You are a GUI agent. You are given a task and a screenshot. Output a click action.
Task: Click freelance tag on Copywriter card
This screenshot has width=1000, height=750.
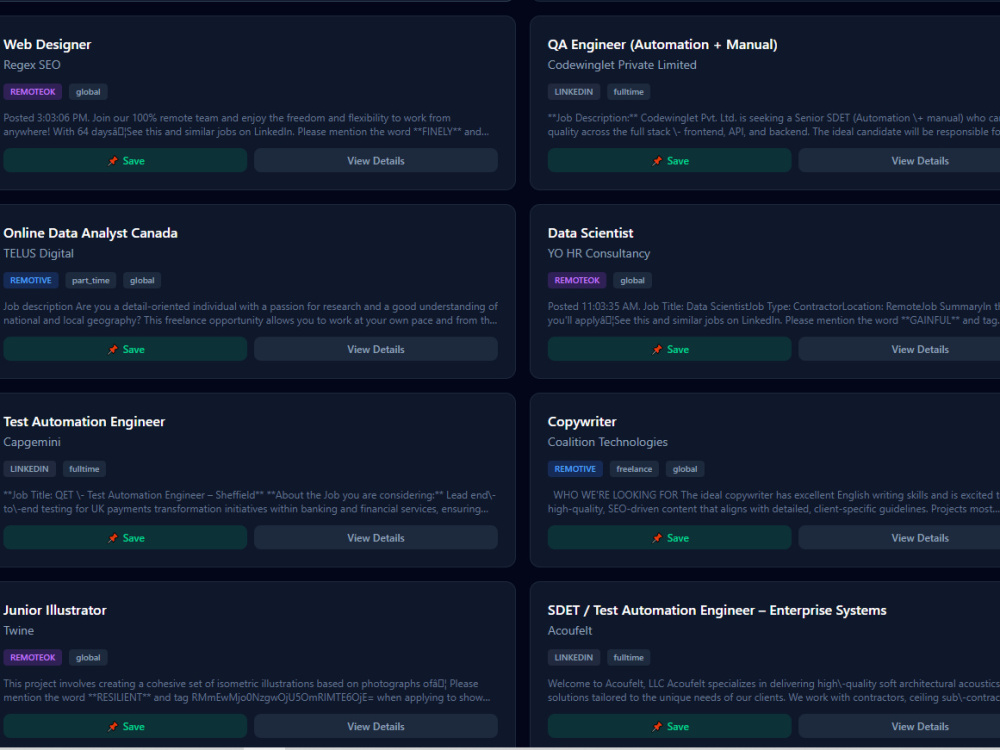point(634,469)
